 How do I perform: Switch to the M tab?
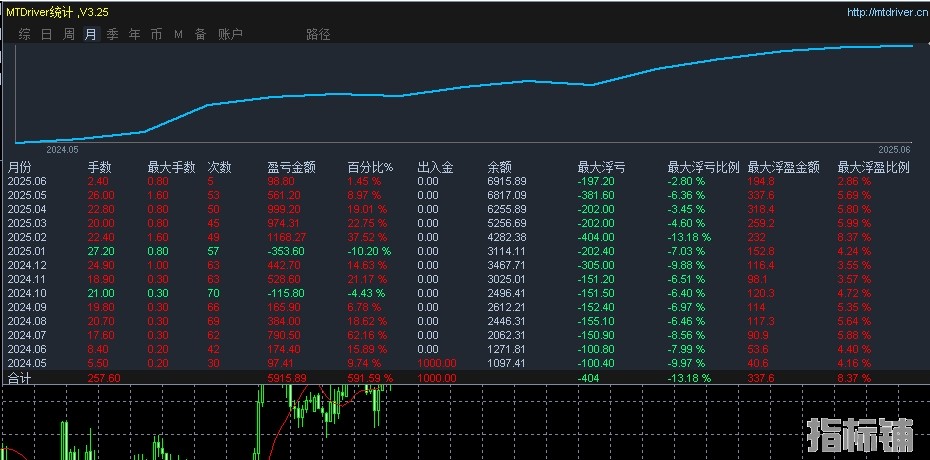[x=178, y=35]
